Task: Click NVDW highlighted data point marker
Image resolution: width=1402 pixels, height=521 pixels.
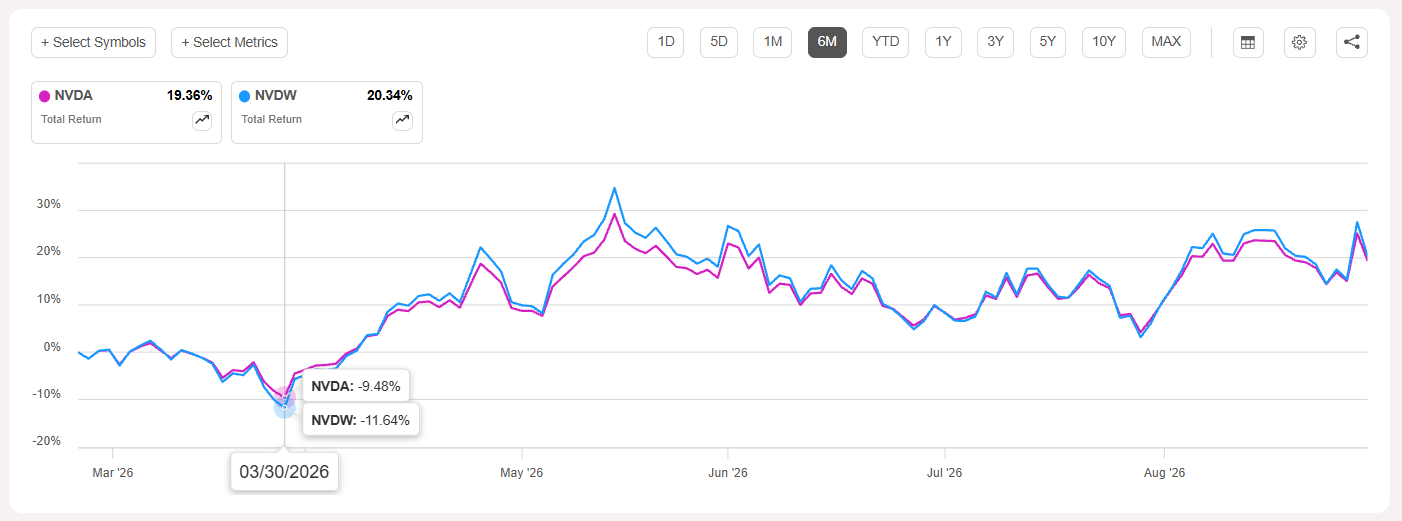Action: tap(285, 407)
